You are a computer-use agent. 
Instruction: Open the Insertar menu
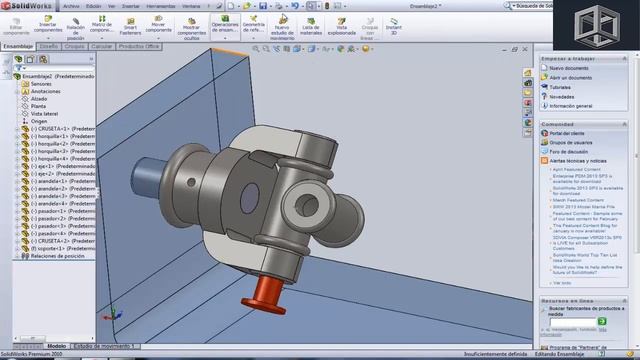pos(131,6)
